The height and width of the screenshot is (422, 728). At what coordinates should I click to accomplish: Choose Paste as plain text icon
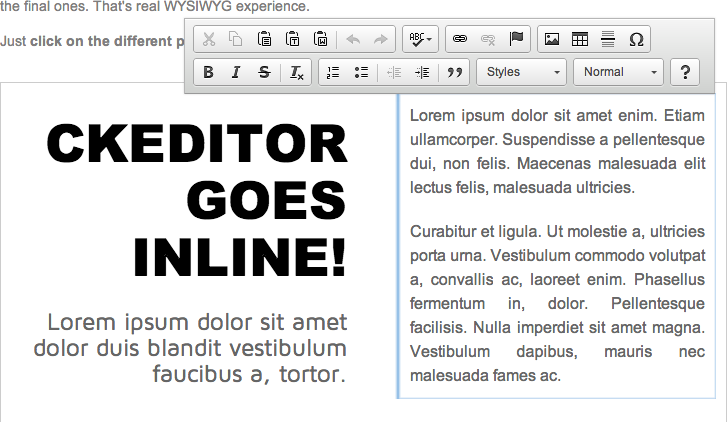292,39
